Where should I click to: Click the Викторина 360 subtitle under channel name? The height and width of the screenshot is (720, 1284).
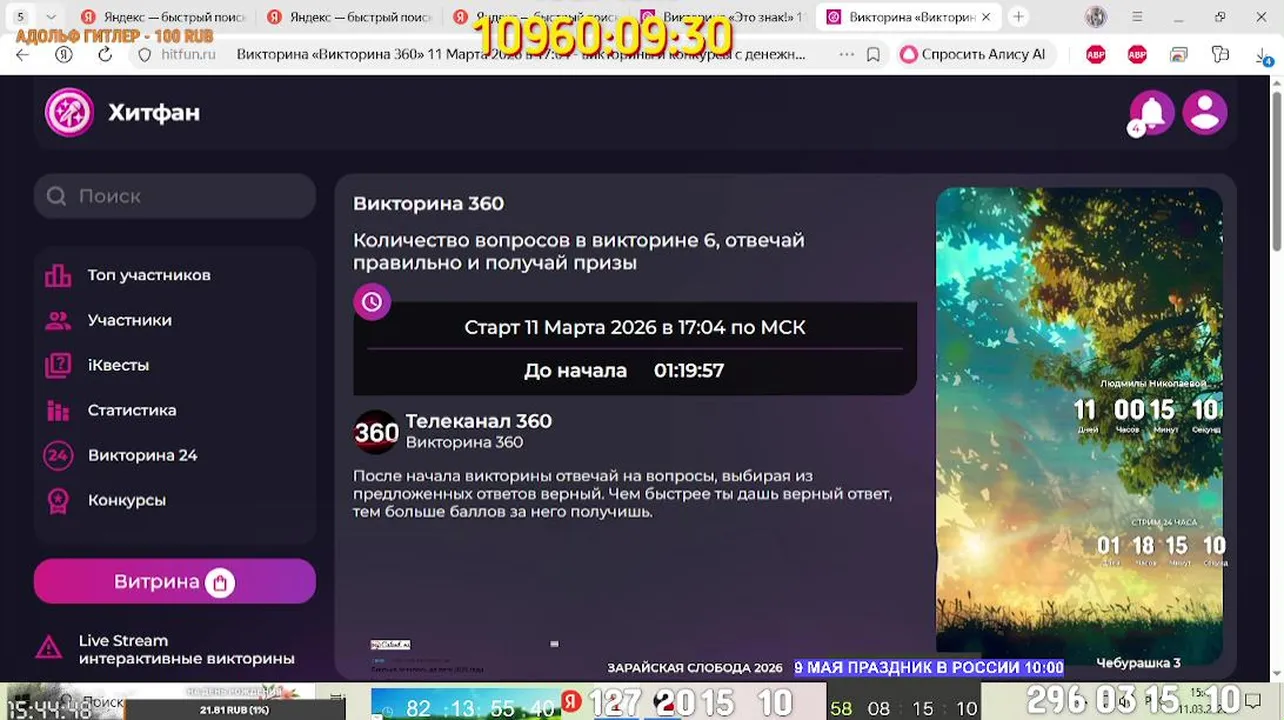(x=464, y=442)
